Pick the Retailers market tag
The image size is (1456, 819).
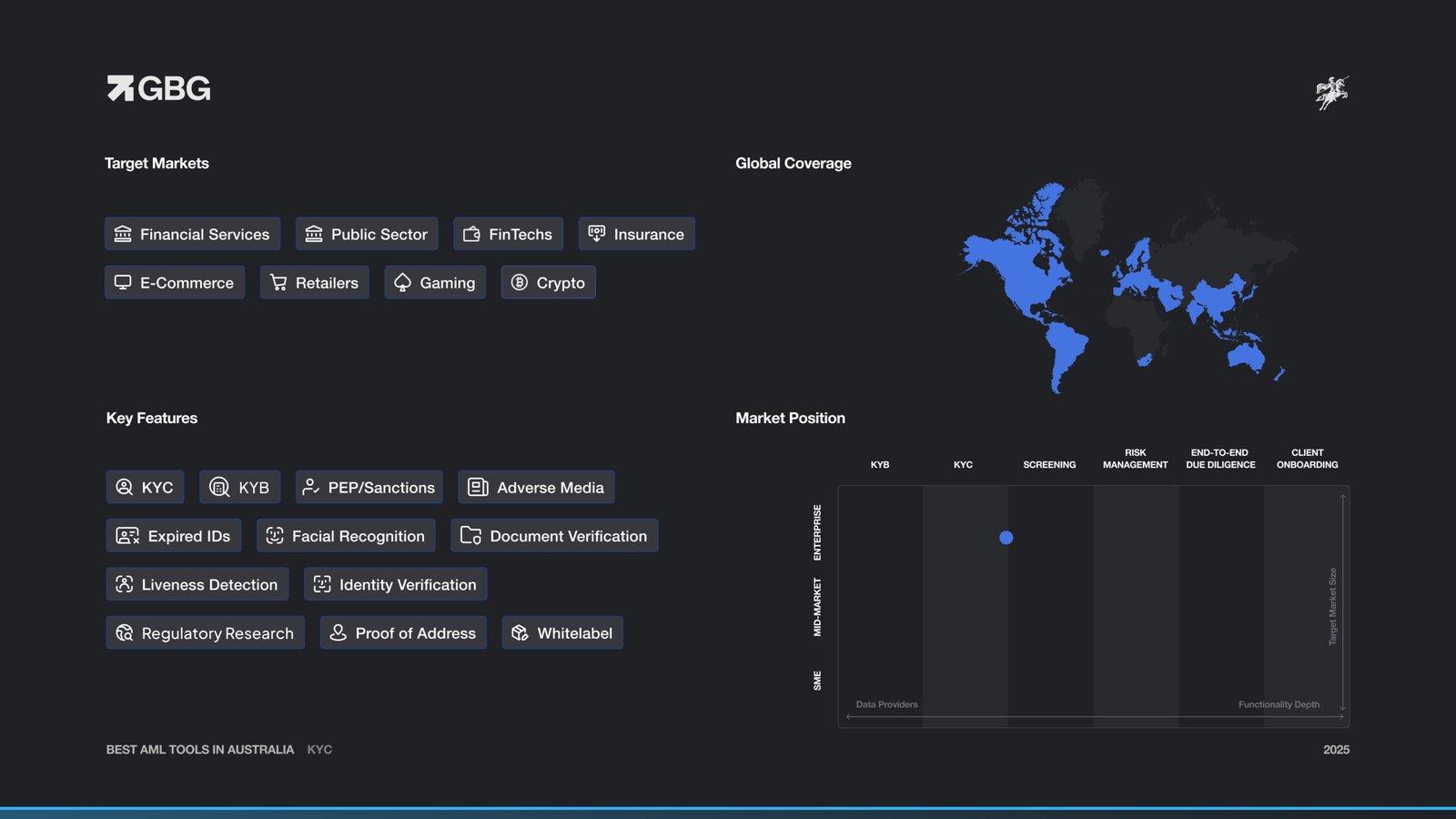tap(315, 282)
